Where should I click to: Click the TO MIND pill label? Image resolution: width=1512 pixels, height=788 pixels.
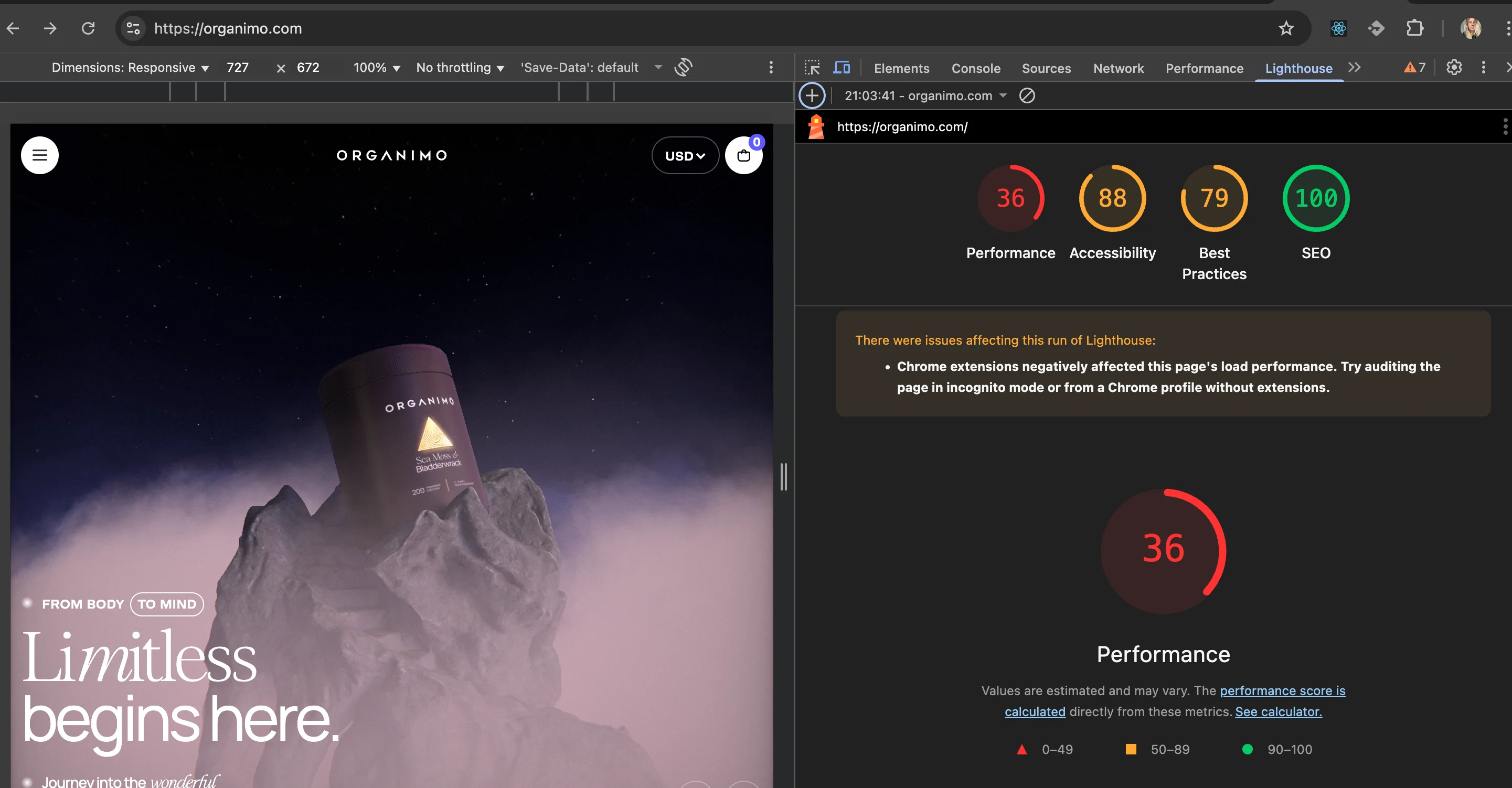pos(167,604)
